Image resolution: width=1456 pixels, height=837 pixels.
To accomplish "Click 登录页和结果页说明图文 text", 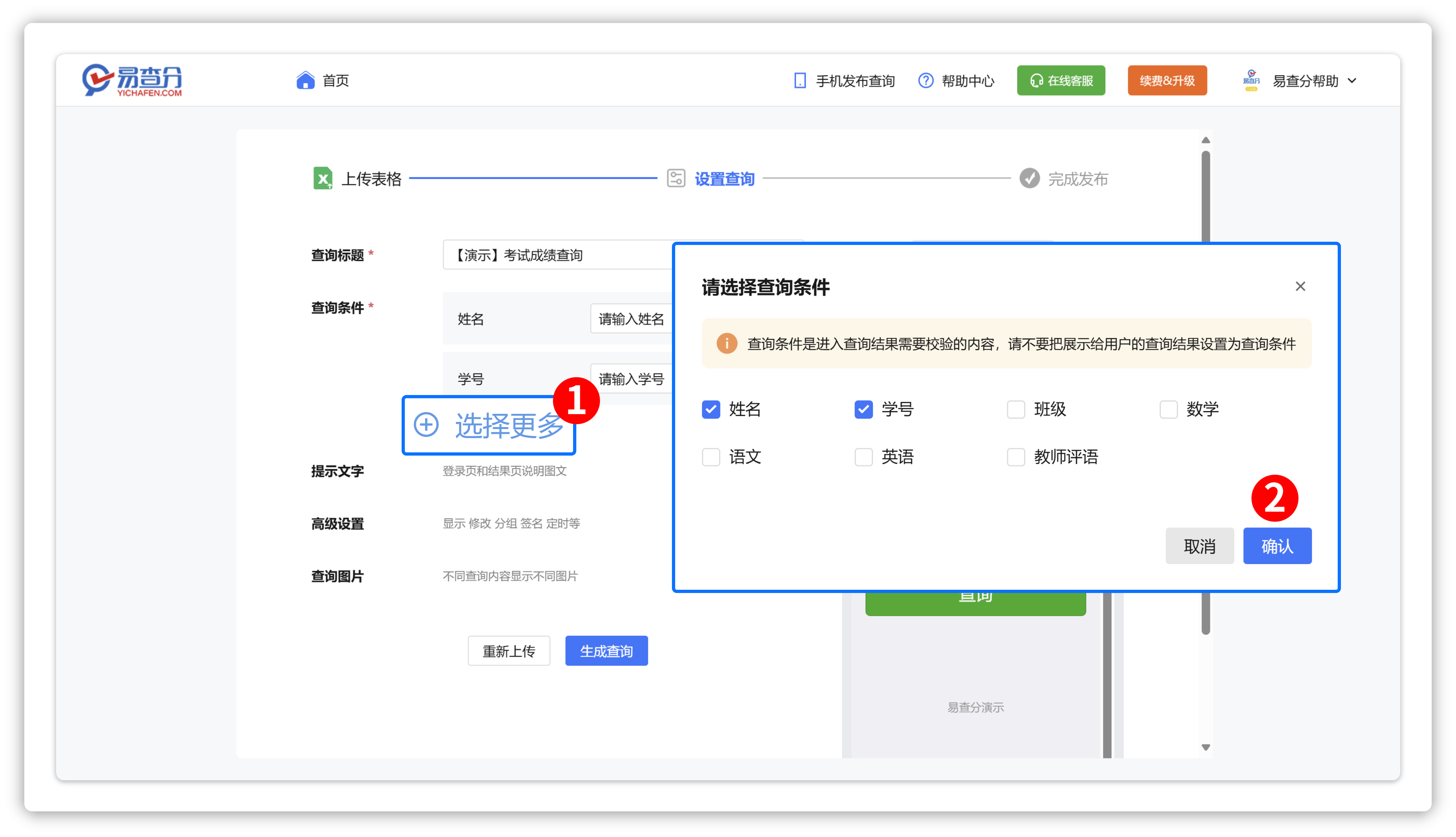I will (504, 471).
